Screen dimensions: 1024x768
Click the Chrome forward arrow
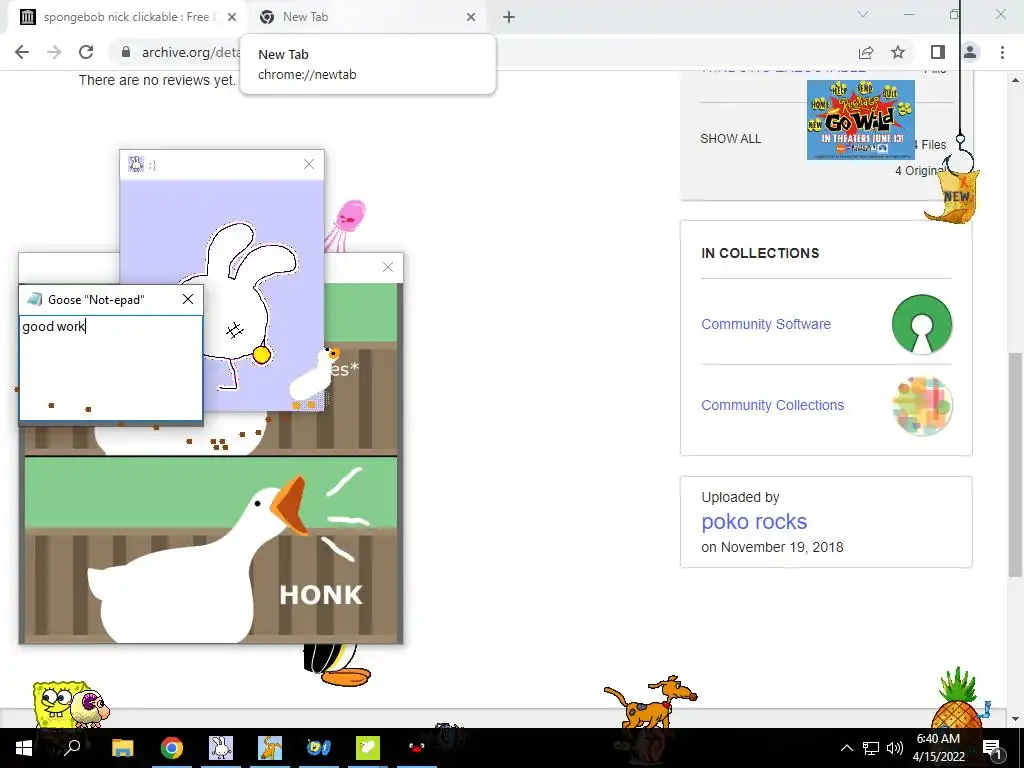click(54, 52)
